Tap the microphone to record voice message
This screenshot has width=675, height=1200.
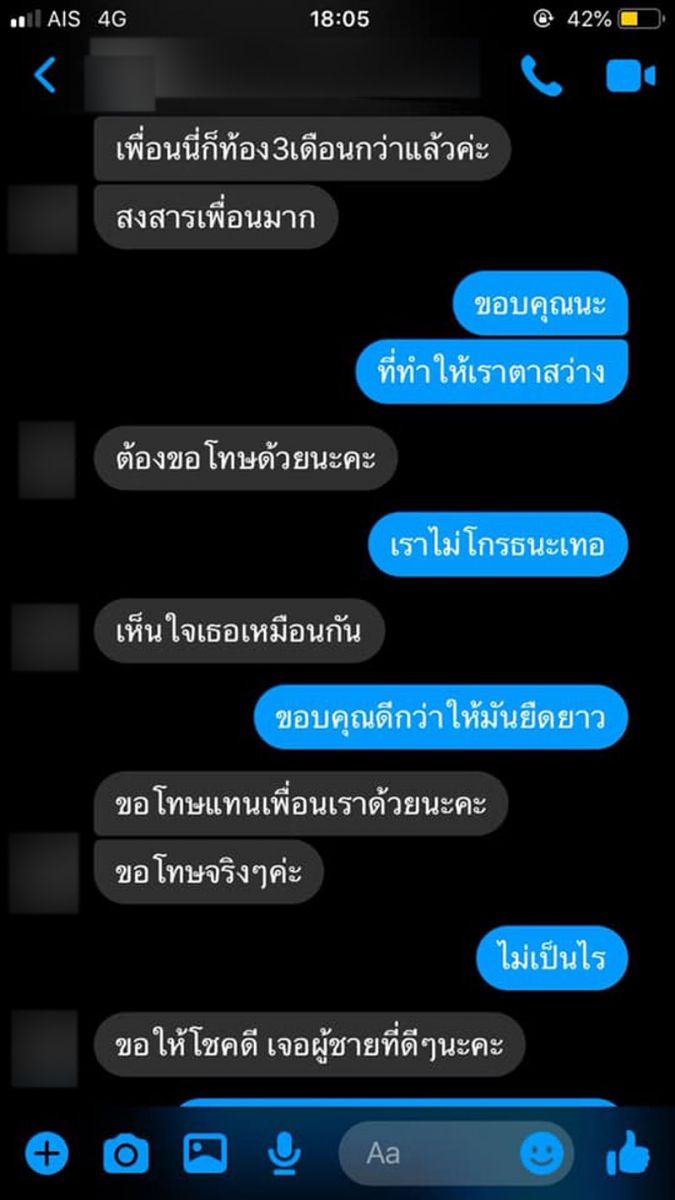pos(285,1155)
